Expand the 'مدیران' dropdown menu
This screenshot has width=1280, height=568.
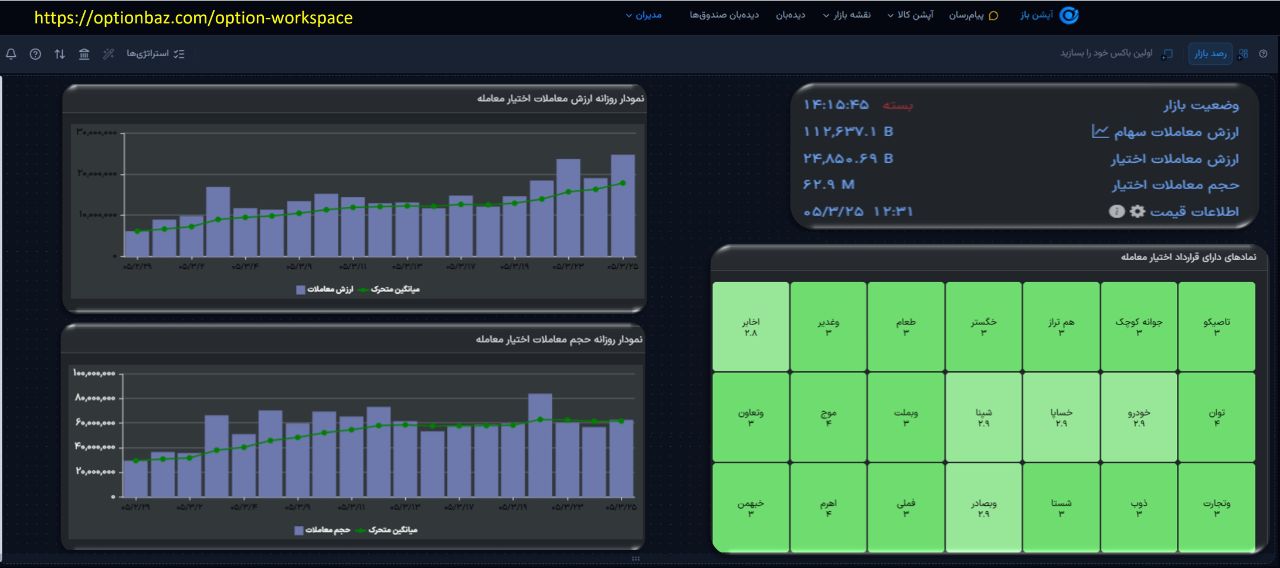tap(643, 15)
